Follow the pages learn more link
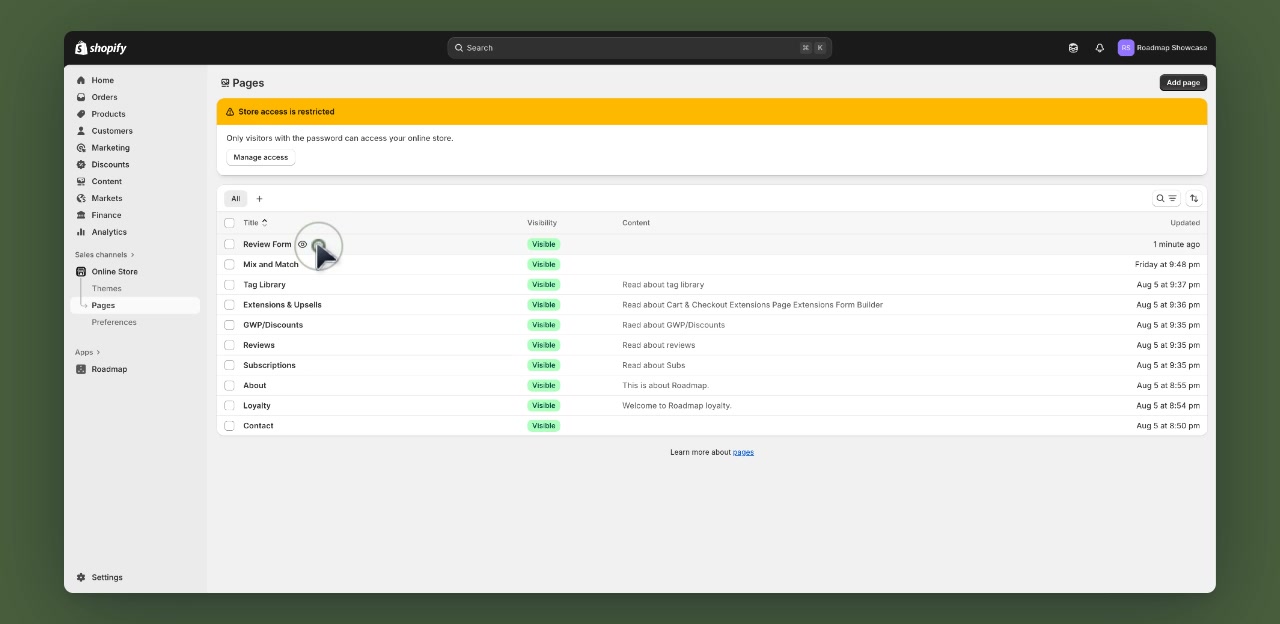This screenshot has height=624, width=1280. tap(743, 452)
